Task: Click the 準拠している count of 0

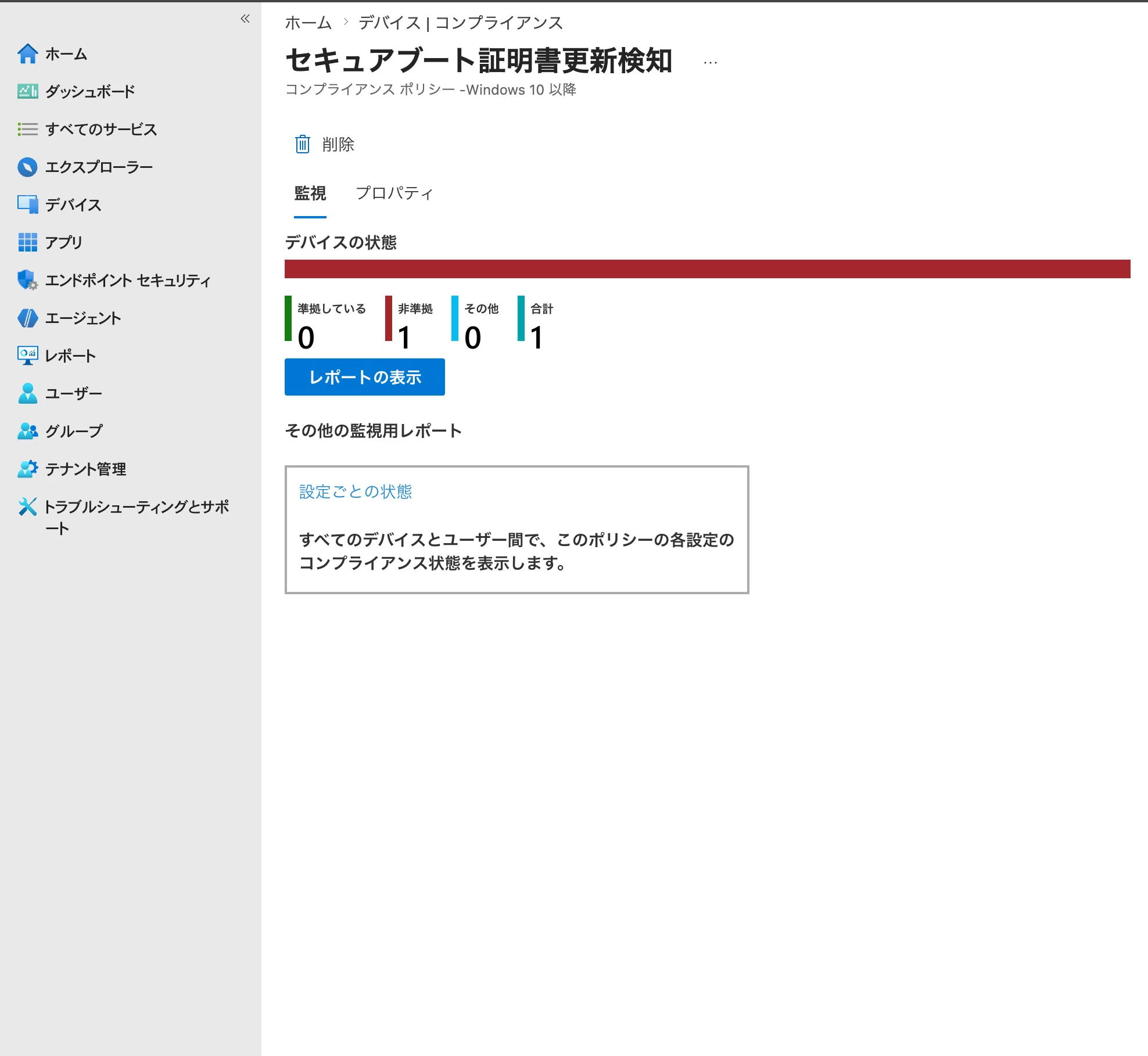Action: tap(306, 337)
